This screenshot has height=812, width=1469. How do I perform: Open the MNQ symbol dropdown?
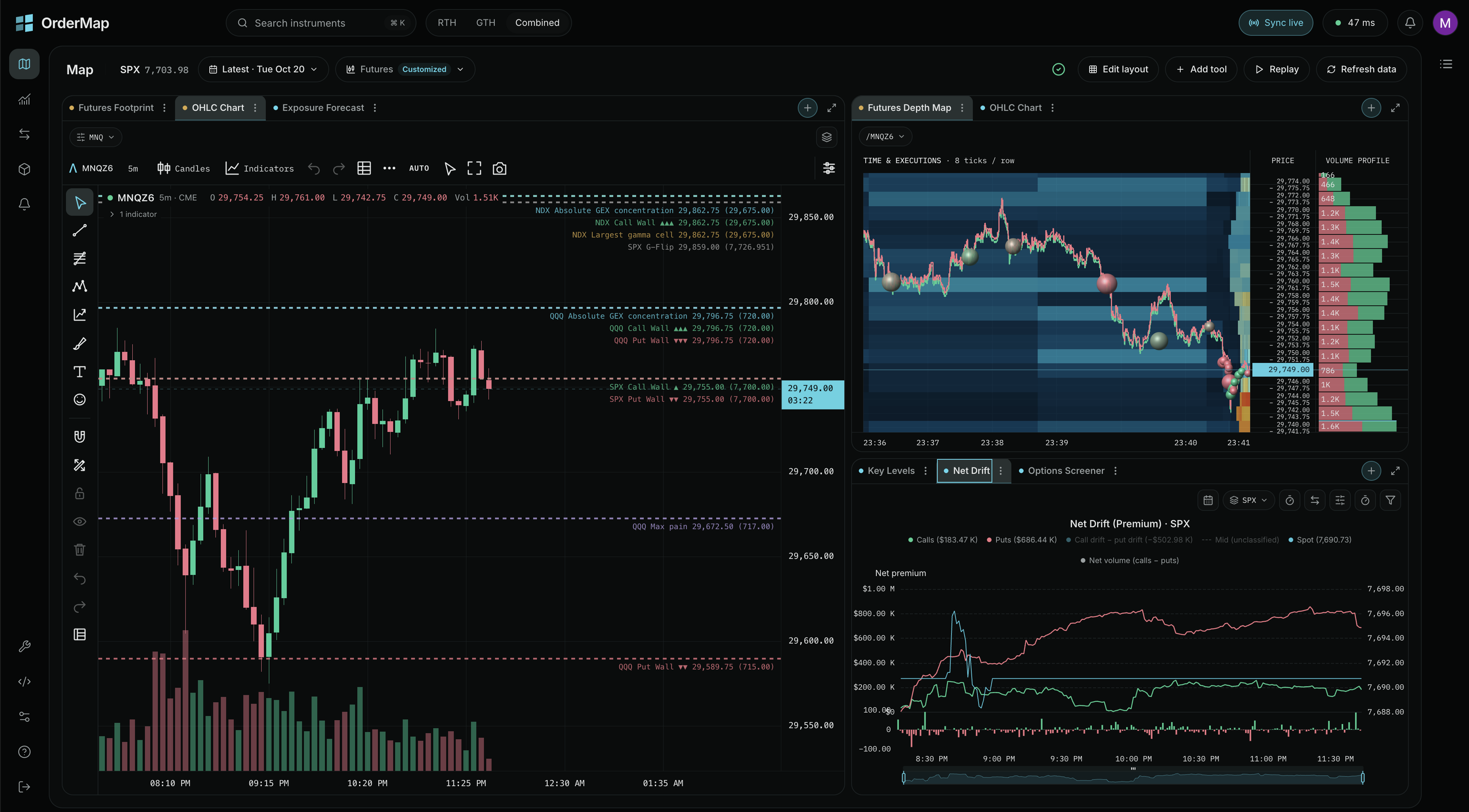click(95, 137)
